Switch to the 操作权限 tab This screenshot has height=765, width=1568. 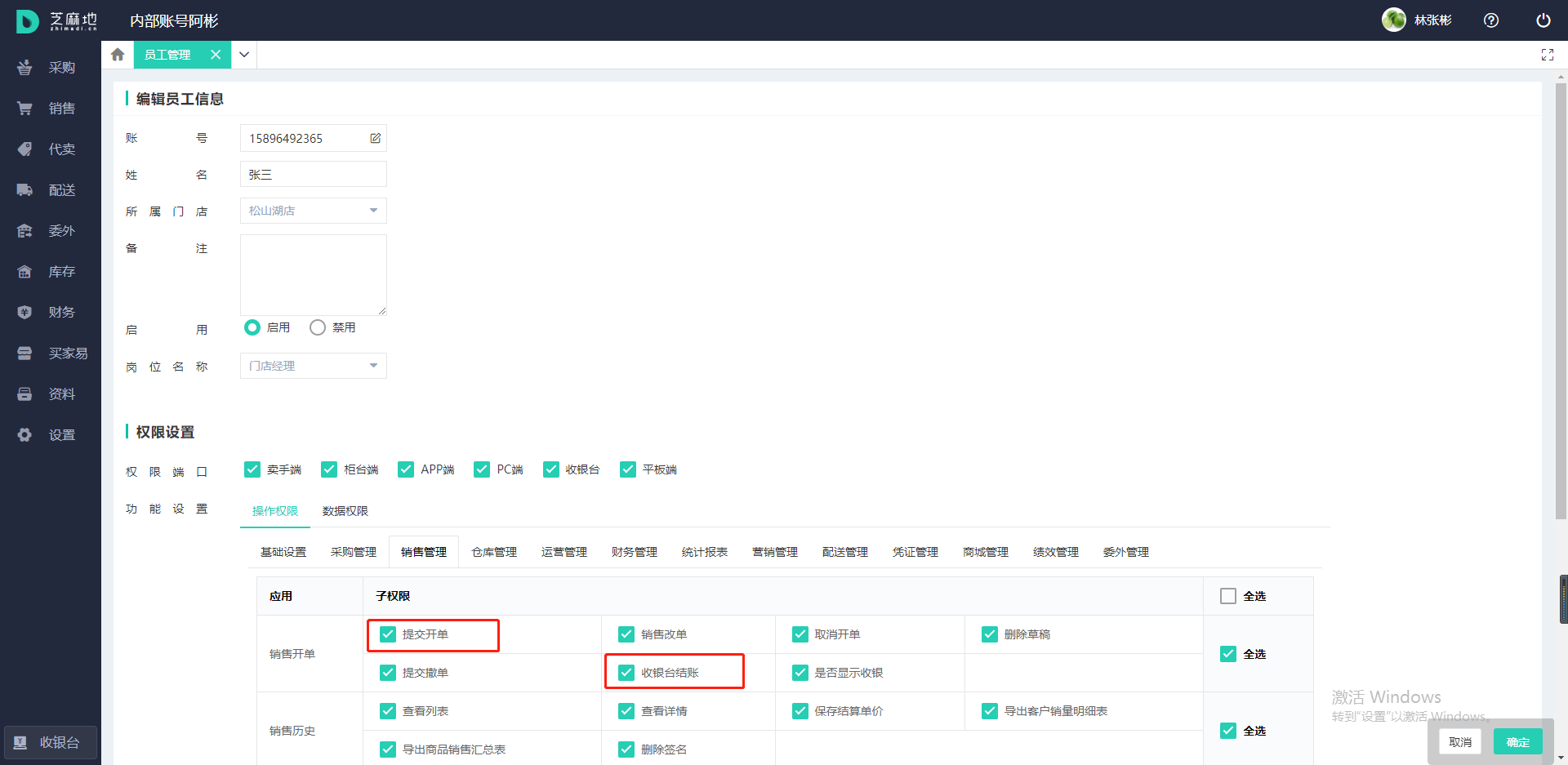pyautogui.click(x=275, y=511)
